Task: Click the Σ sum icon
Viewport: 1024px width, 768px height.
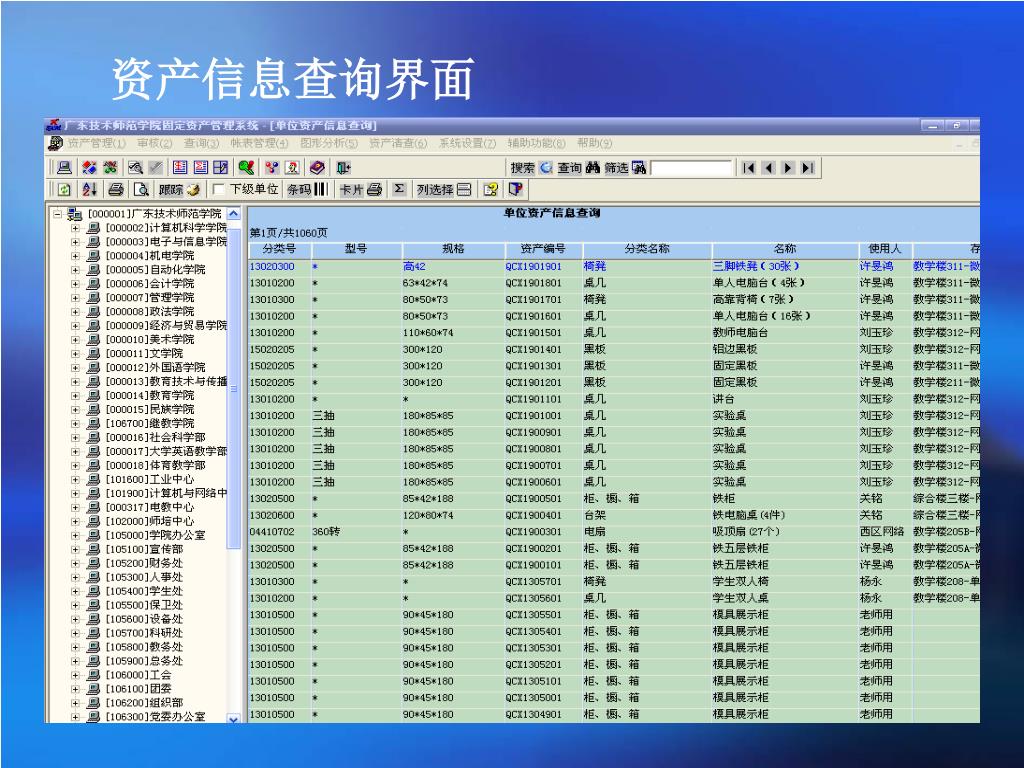Action: click(399, 189)
